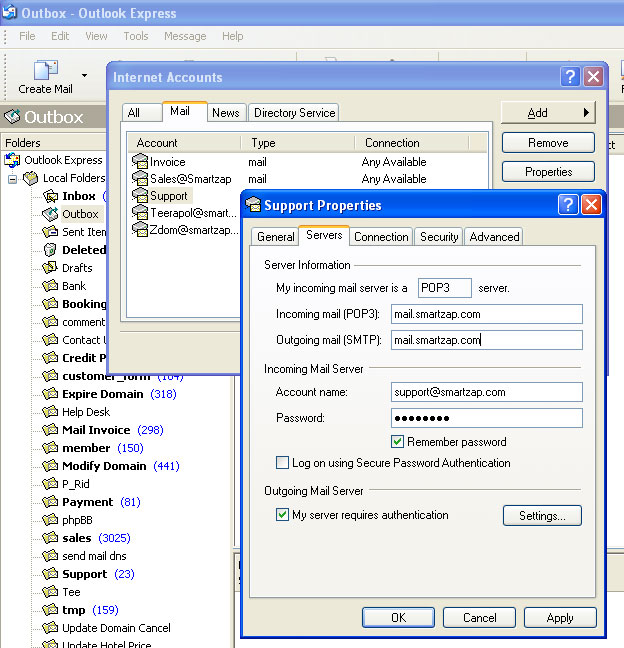Viewport: 624px width, 648px height.
Task: Open the Update Domain Cancel folder
Action: 116,628
